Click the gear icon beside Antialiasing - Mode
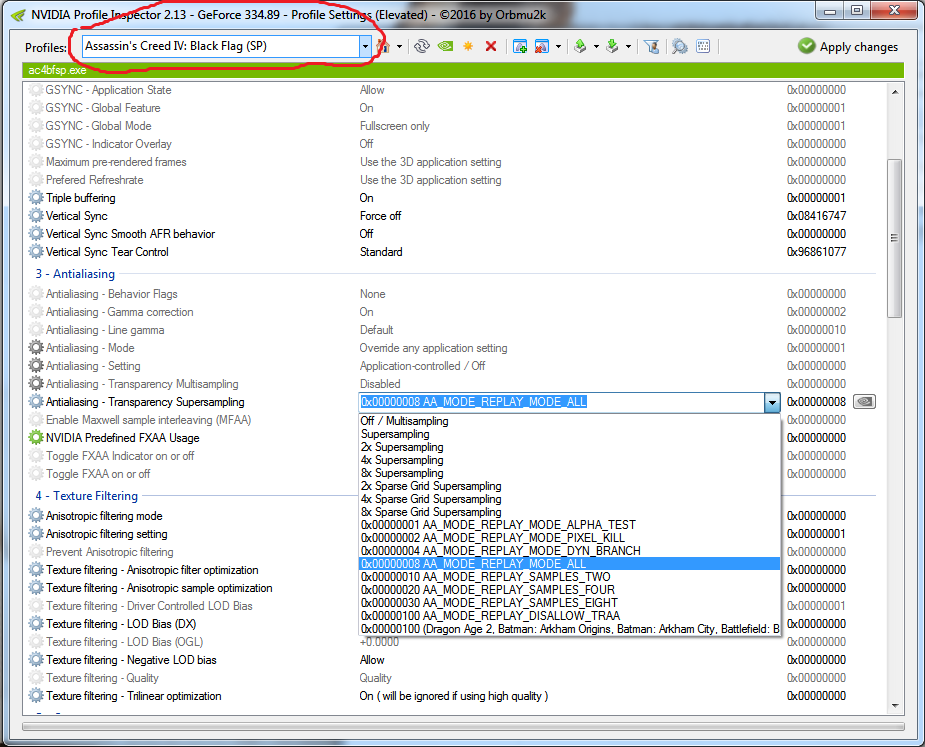Viewport: 925px width, 747px height. coord(36,348)
